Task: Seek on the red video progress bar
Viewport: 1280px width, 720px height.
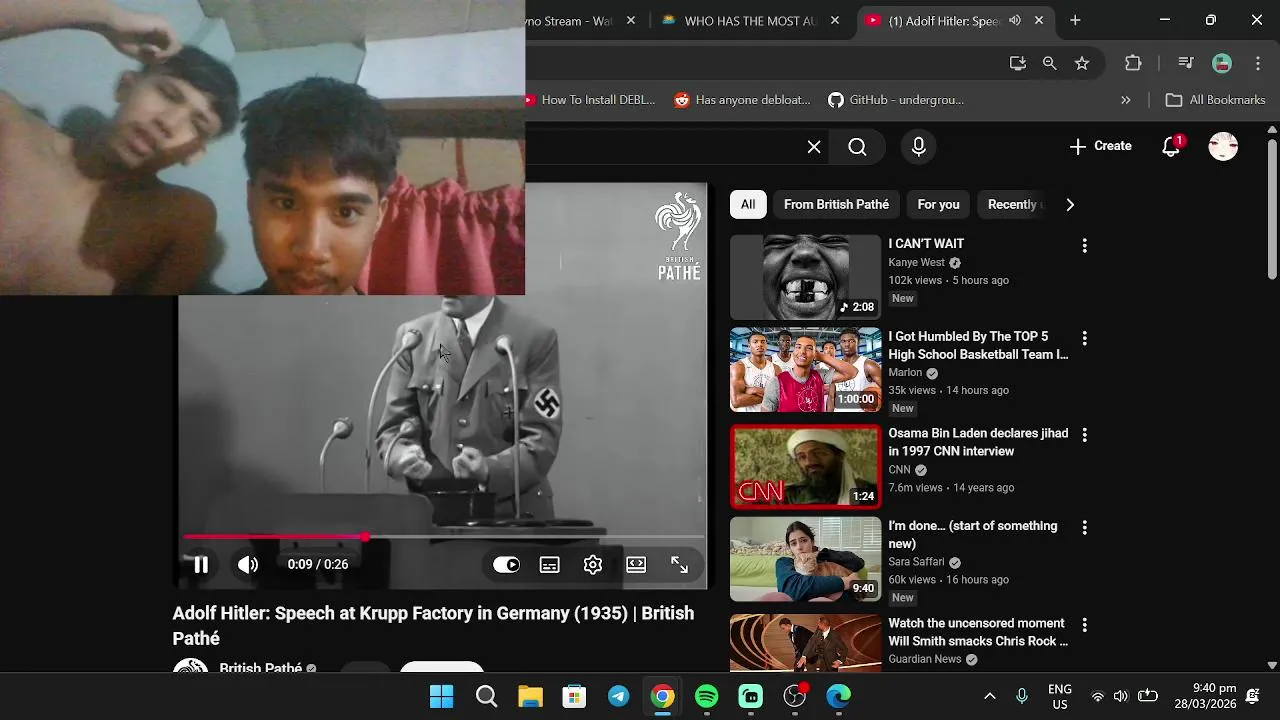Action: point(444,537)
